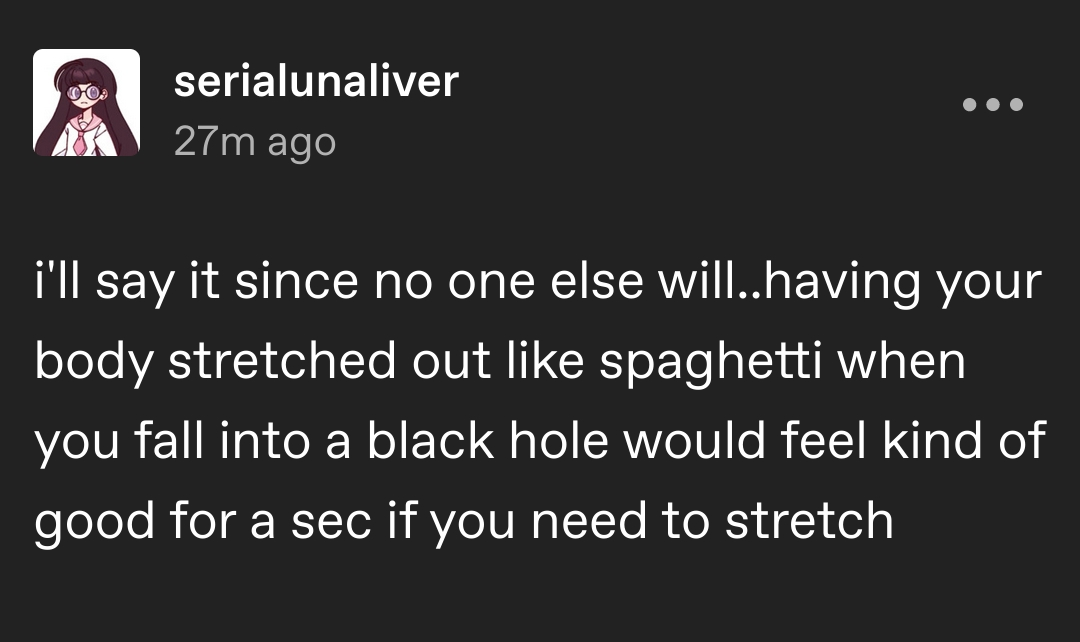Click the glasses on the avatar character
This screenshot has width=1080, height=642.
pyautogui.click(x=83, y=92)
